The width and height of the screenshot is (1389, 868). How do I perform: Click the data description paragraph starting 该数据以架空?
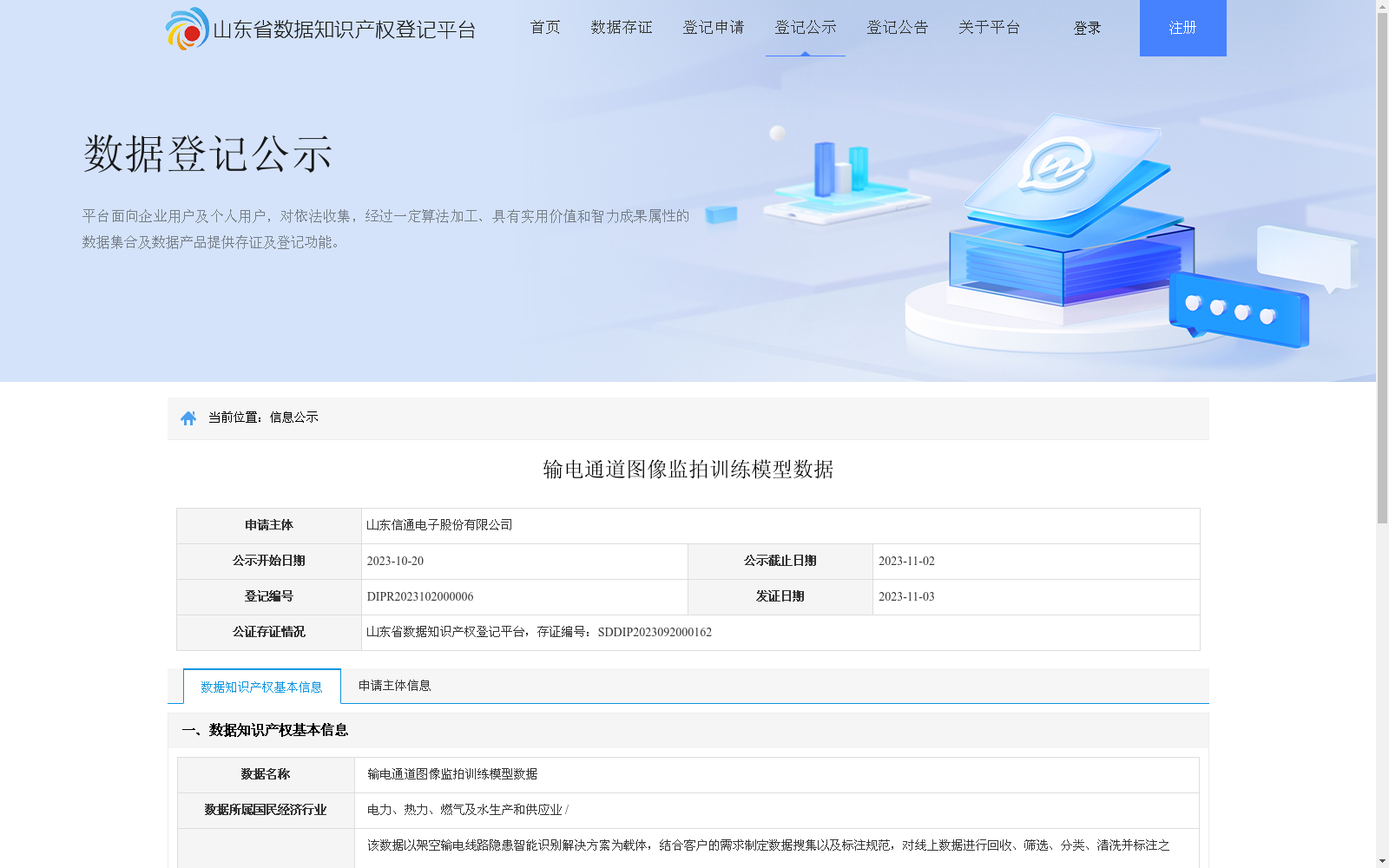(x=768, y=845)
